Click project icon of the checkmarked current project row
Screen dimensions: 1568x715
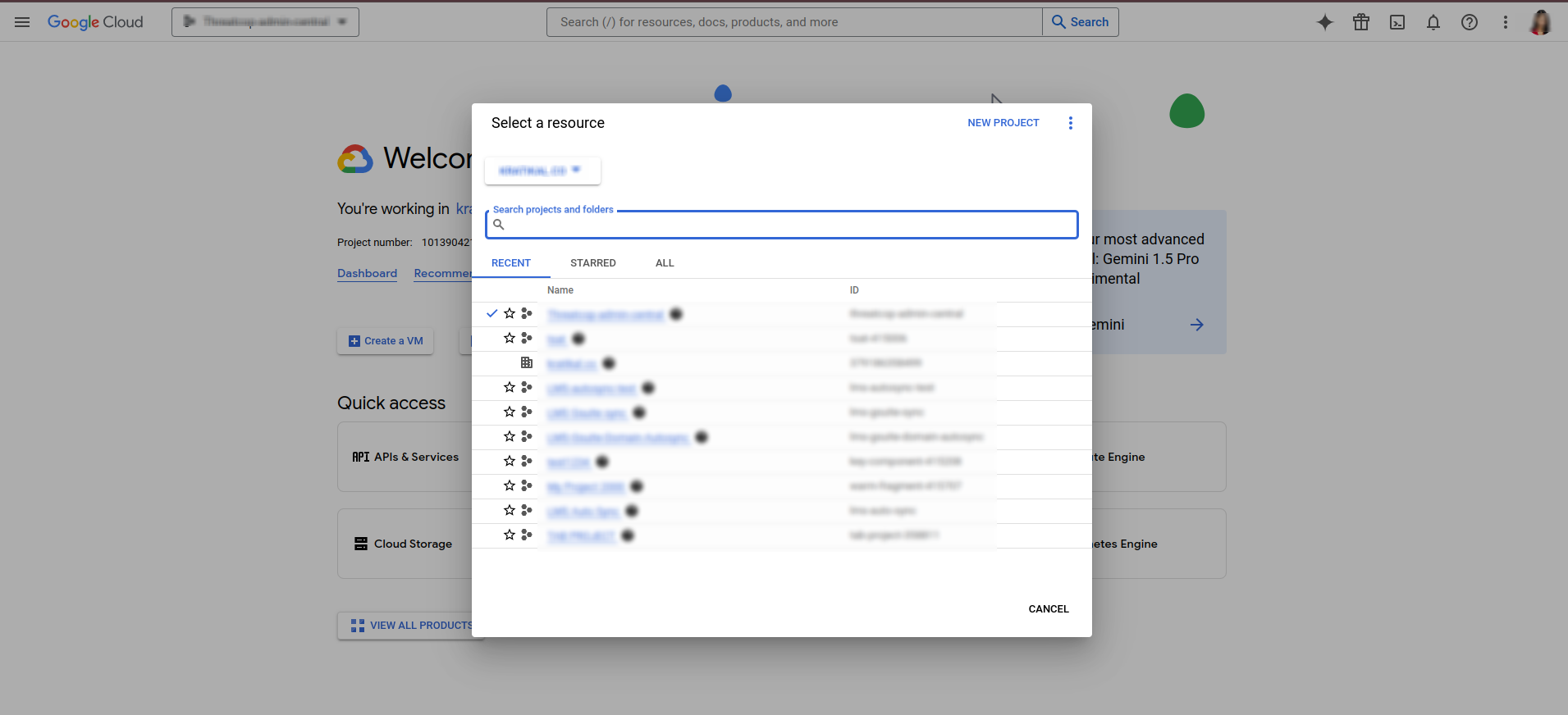coord(527,313)
